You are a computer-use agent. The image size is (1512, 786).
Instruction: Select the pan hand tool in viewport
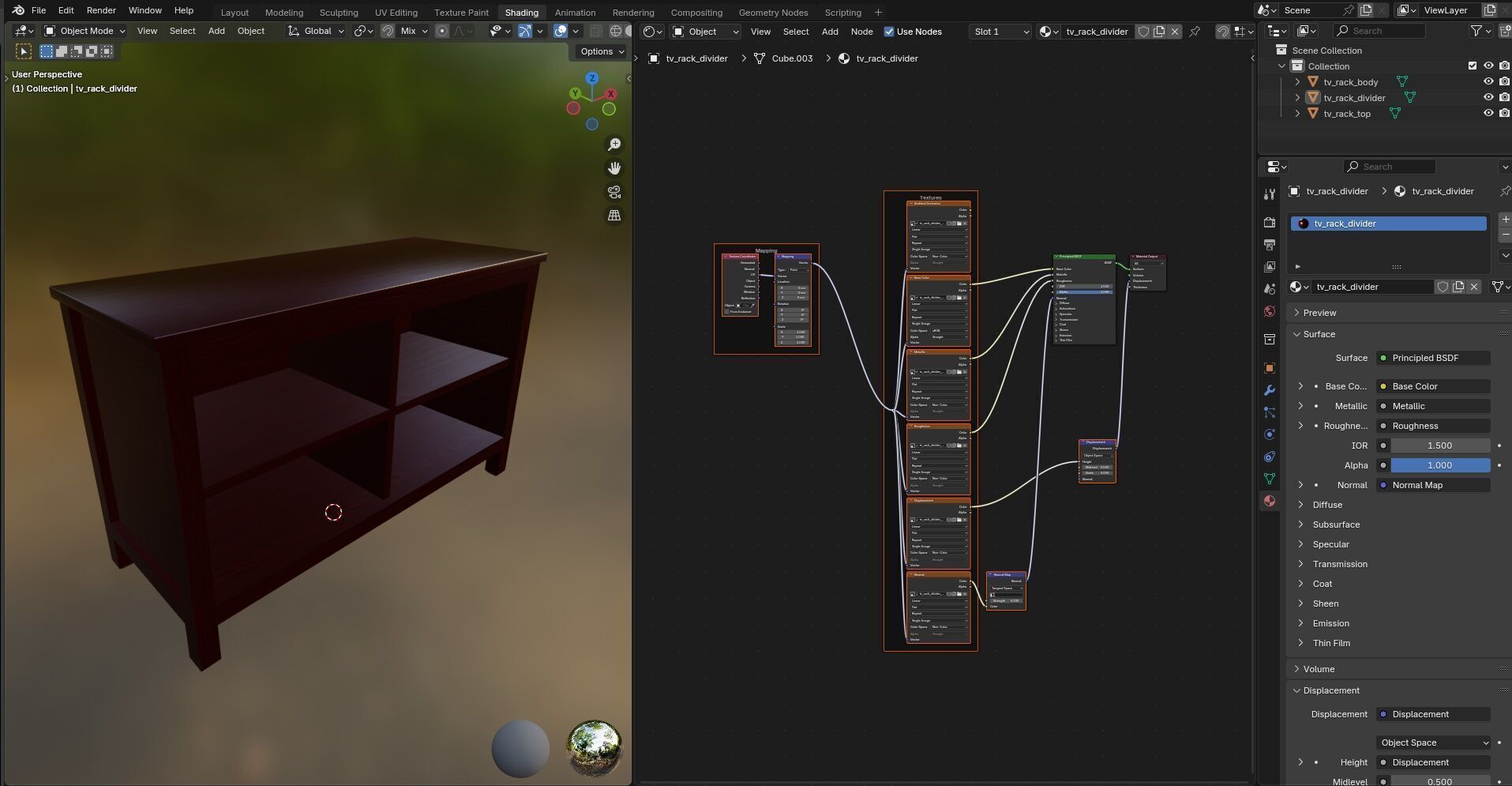[x=613, y=168]
